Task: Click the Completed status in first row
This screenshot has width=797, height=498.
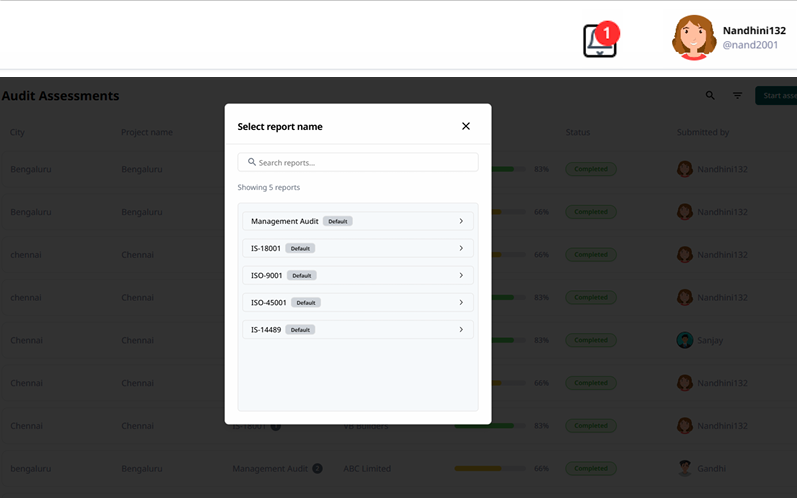Action: click(x=590, y=169)
